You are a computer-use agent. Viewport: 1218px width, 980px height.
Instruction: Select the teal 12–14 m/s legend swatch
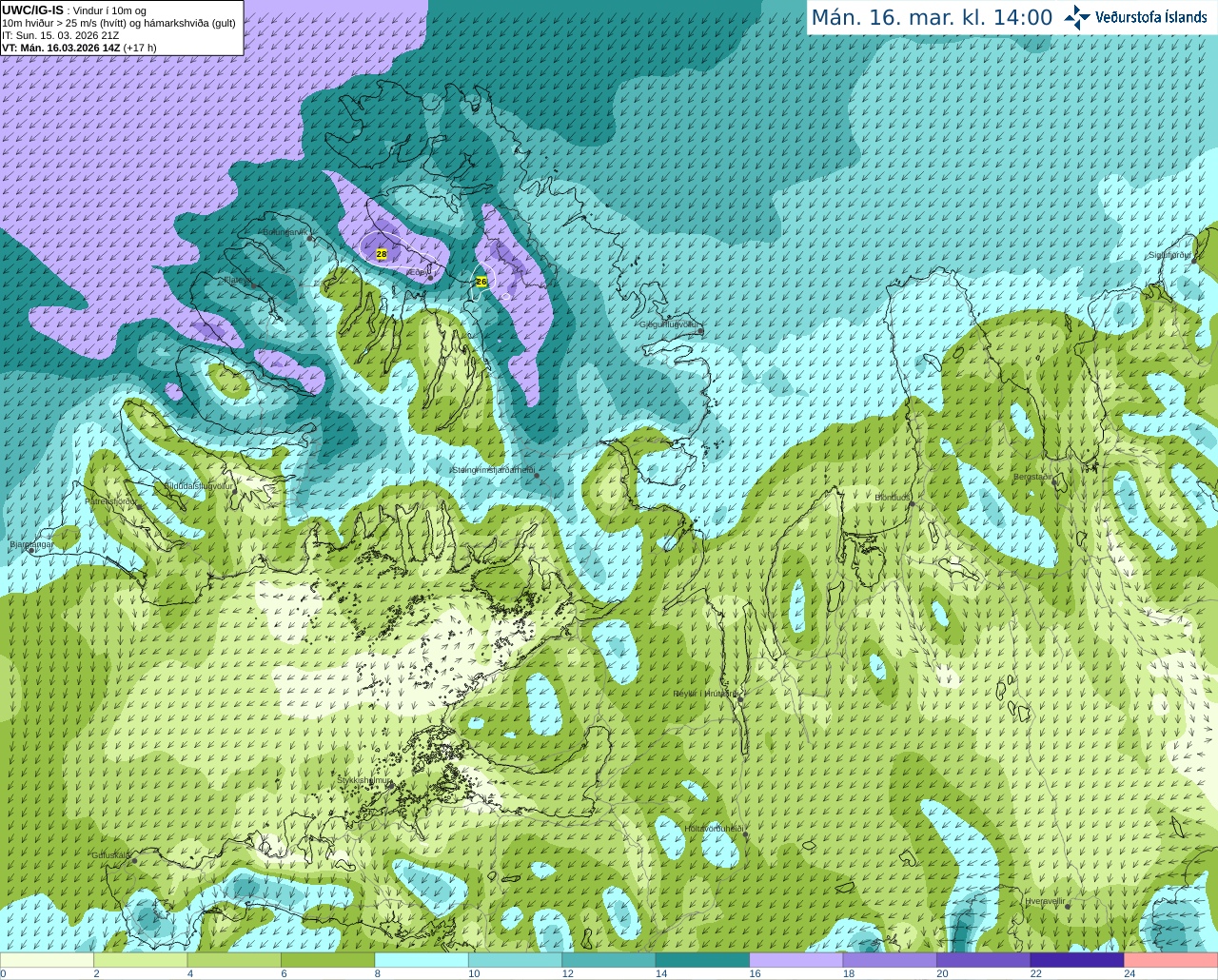(609, 960)
